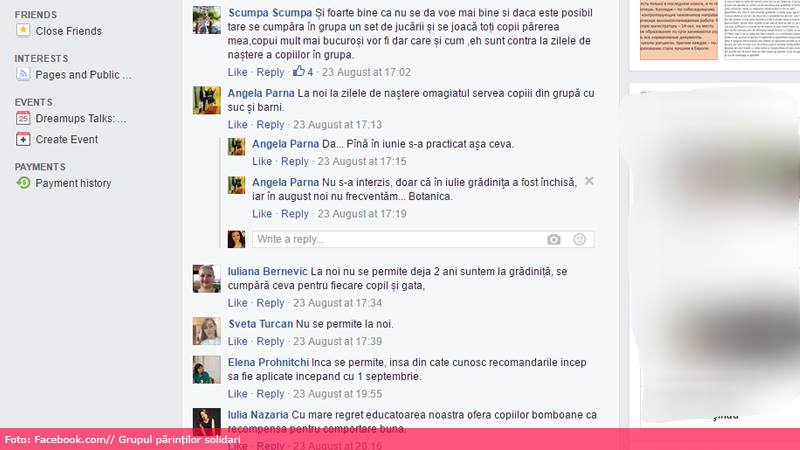800x450 pixels.
Task: Open Elena Prohnitchi's profile name link
Action: coord(268,362)
